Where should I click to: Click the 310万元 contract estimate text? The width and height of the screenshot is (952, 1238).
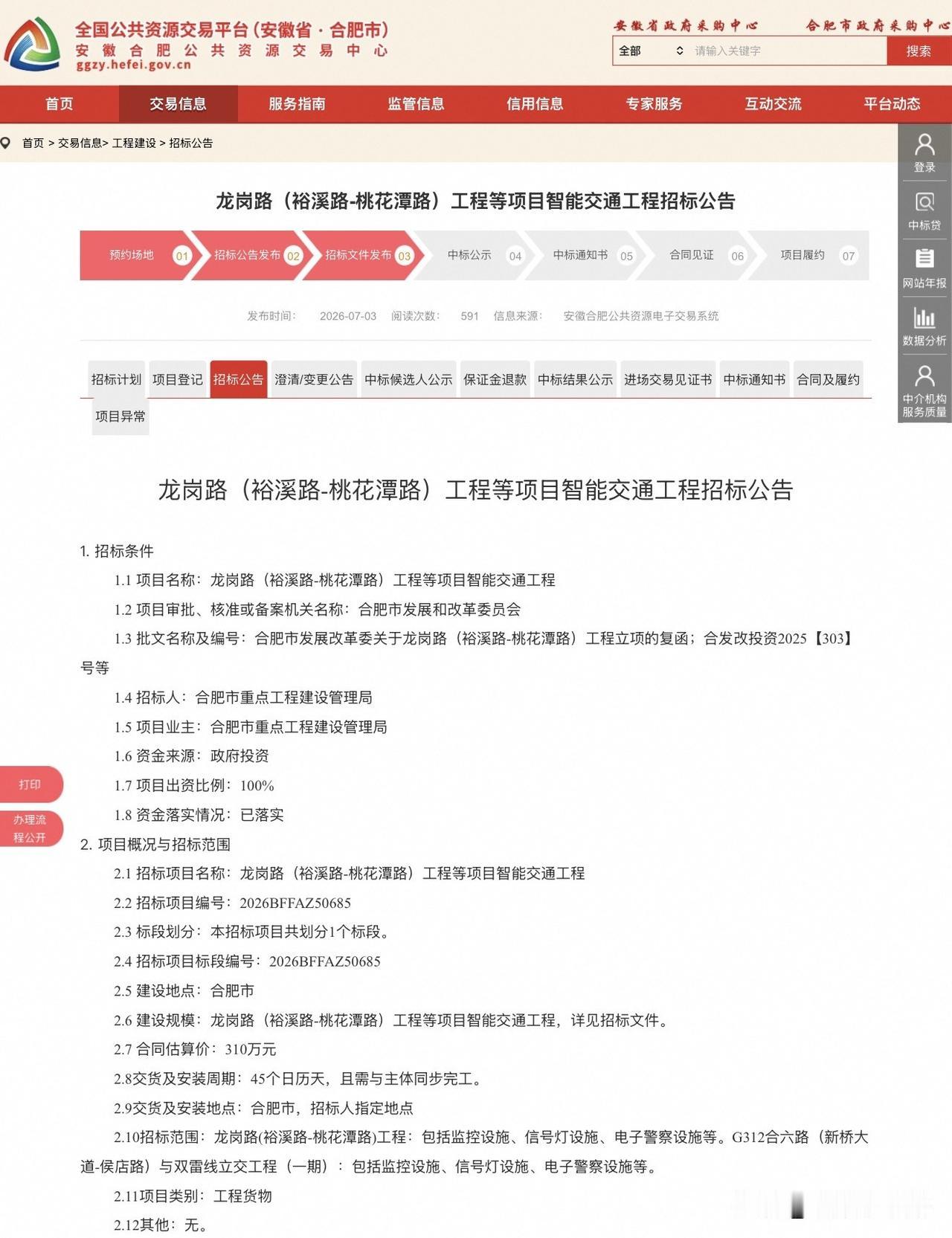[251, 1049]
